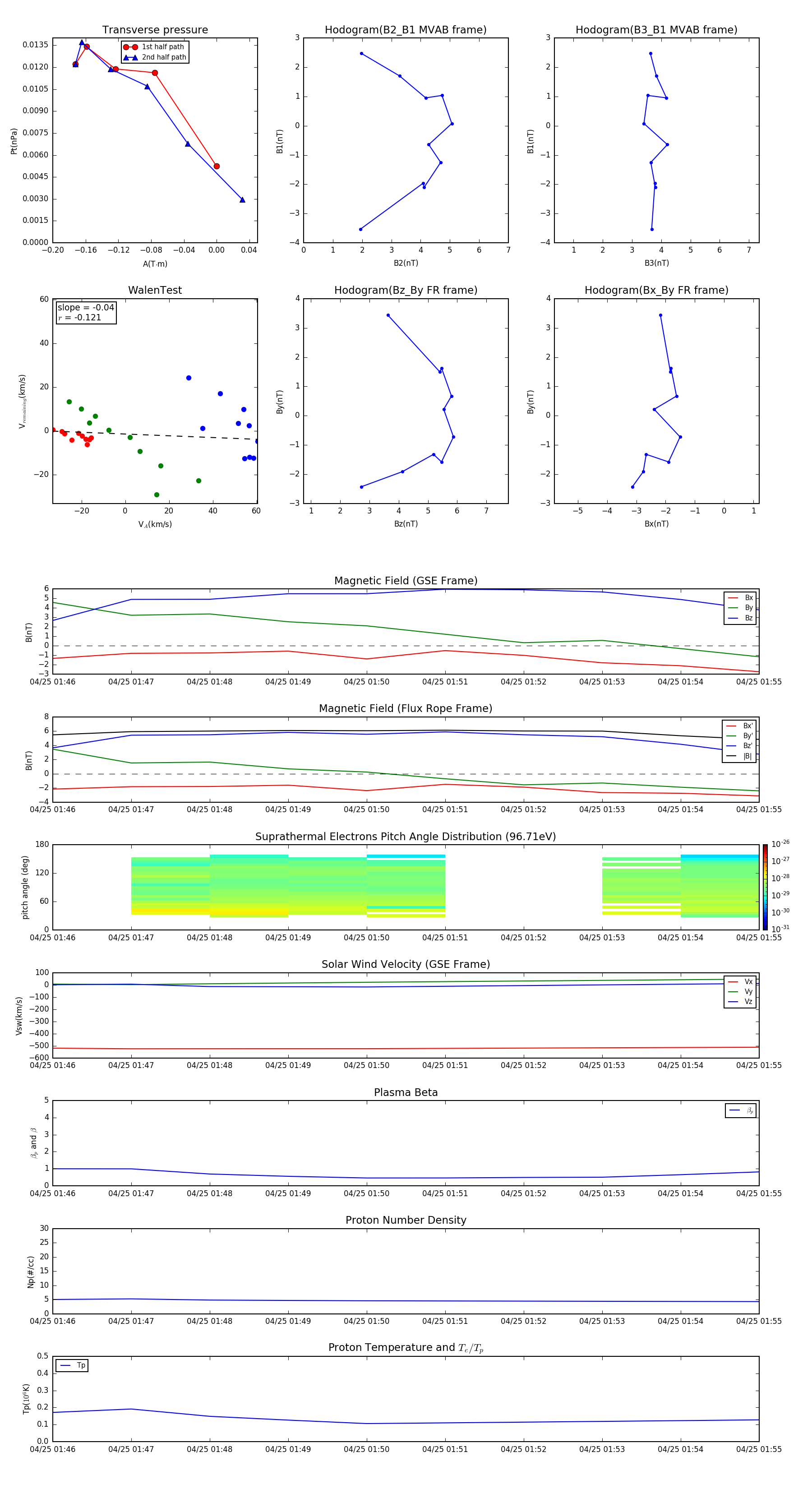Select the Tp legend in Proton Temperature plot
Image resolution: width=812 pixels, height=1489 pixels.
click(x=72, y=1365)
